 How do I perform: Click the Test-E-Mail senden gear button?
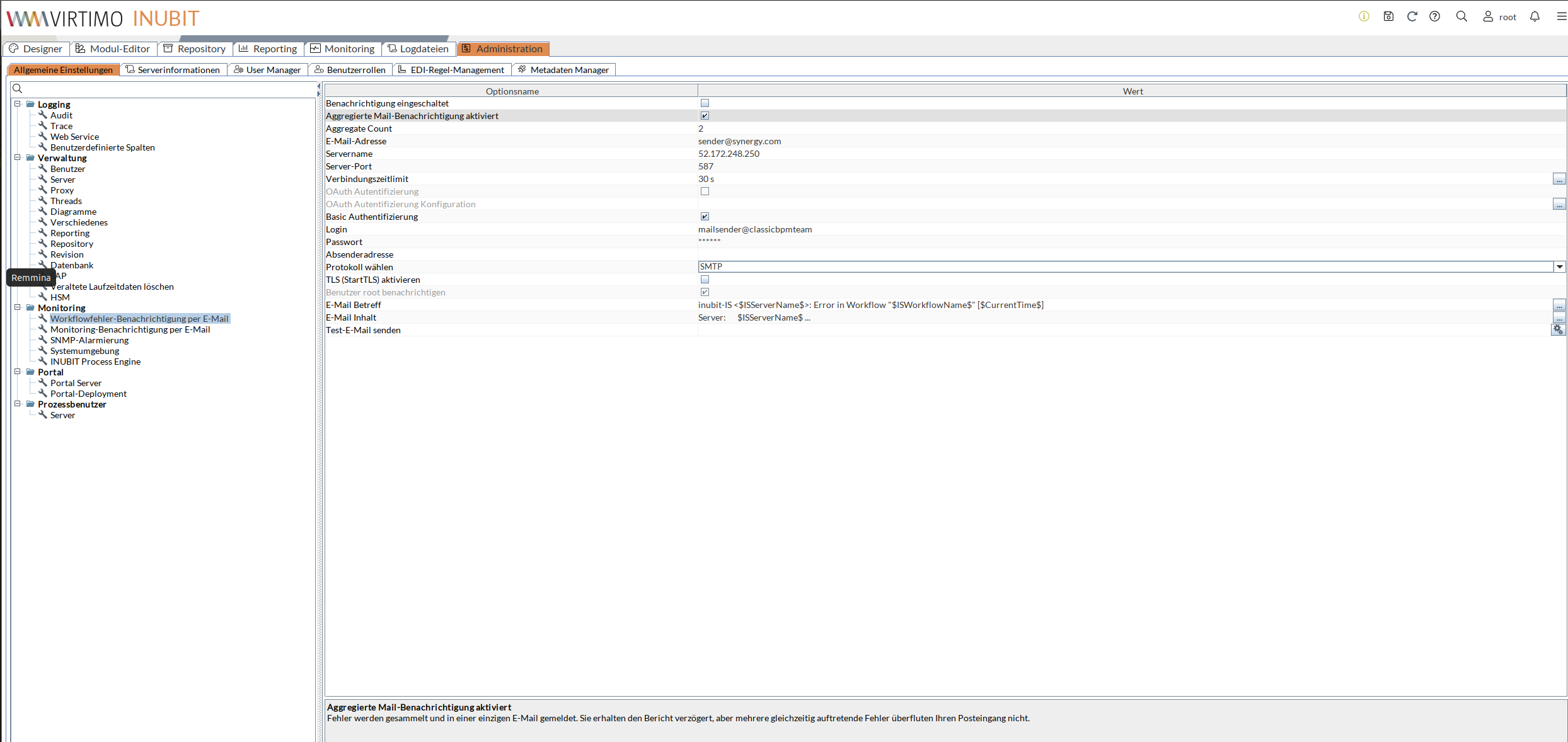click(x=1559, y=329)
